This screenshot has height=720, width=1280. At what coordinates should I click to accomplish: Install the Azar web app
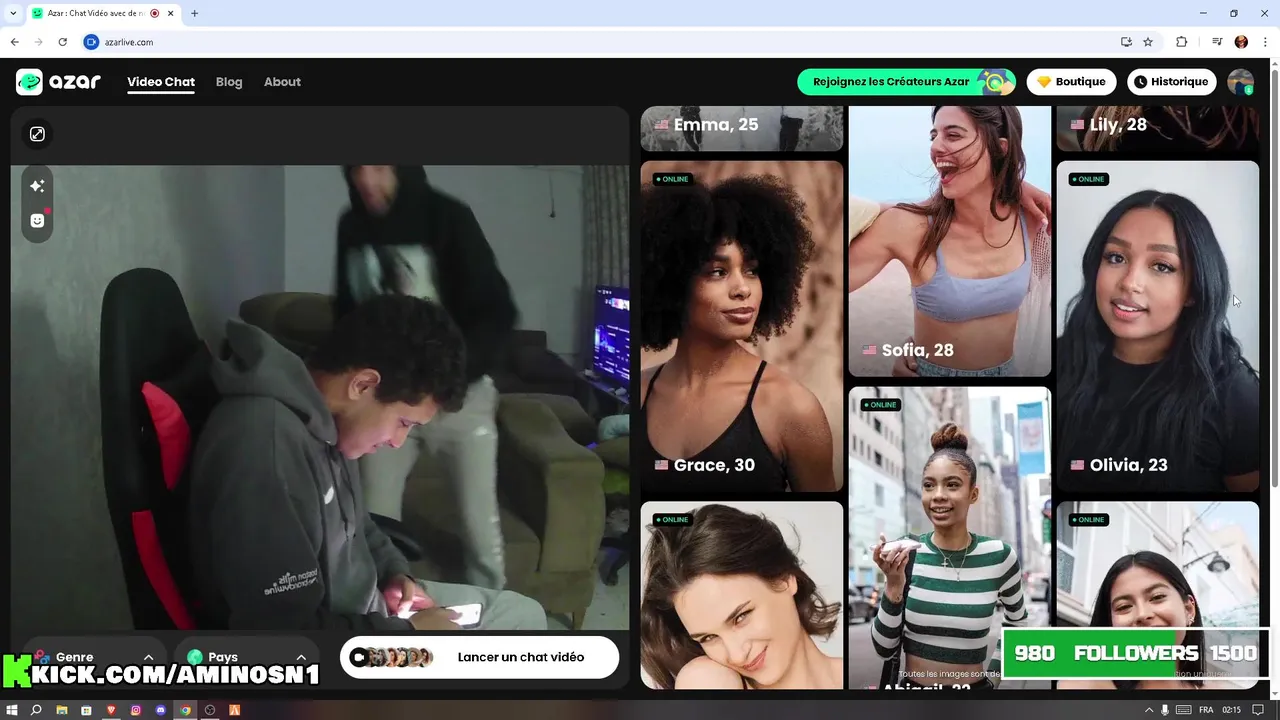coord(1126,42)
